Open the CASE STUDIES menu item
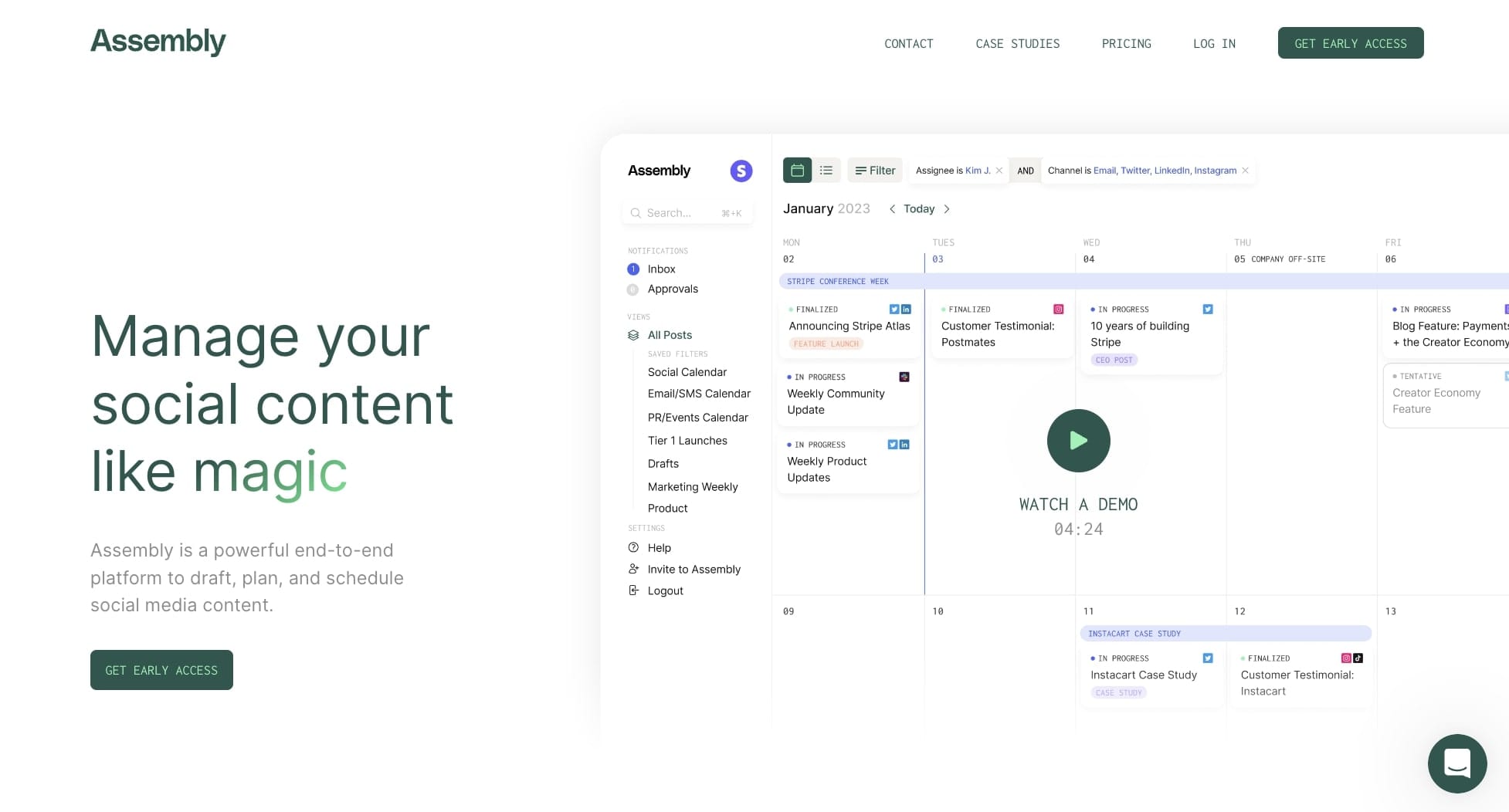The width and height of the screenshot is (1509, 812). pyautogui.click(x=1017, y=43)
